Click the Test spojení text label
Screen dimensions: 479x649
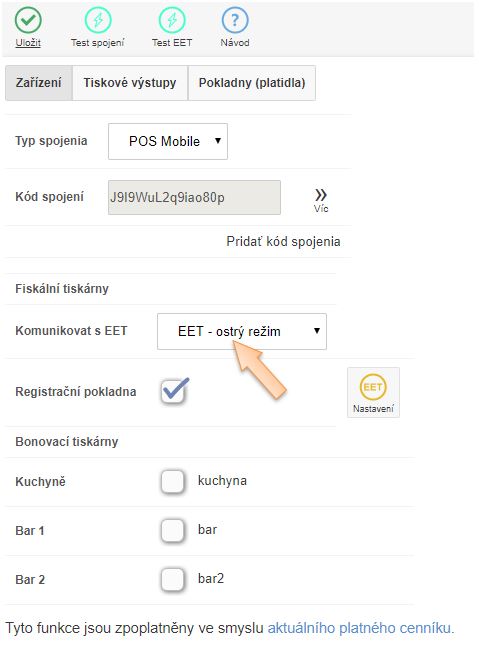(97, 43)
